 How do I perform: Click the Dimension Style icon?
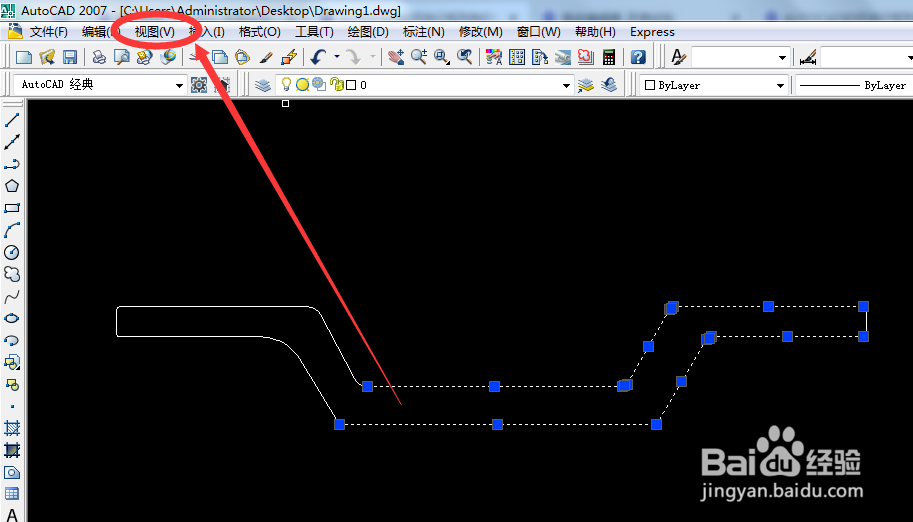click(808, 57)
